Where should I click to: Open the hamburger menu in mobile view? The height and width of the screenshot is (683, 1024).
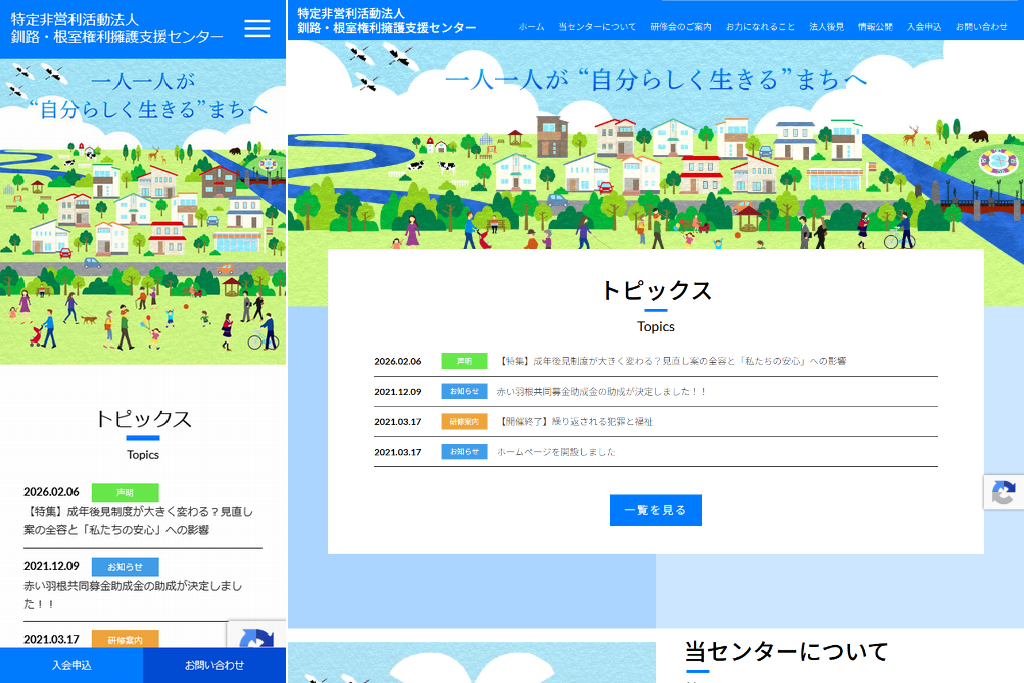[257, 28]
